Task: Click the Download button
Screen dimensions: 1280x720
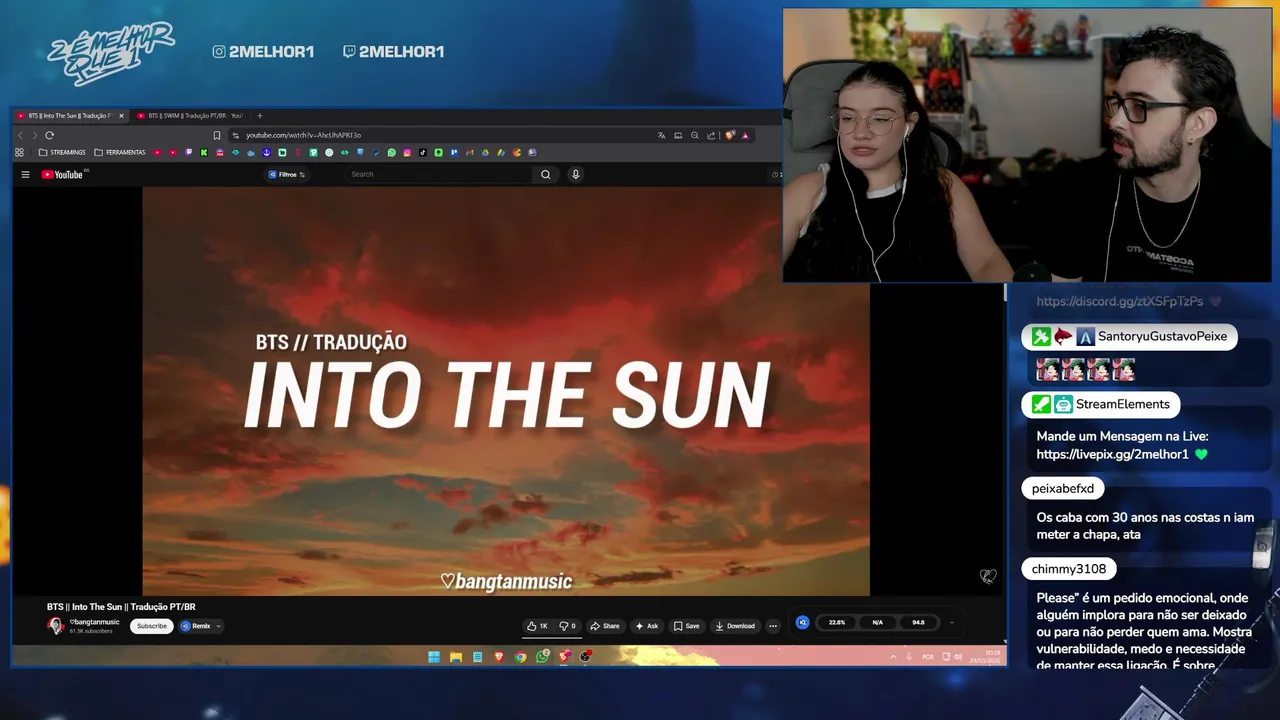Action: [x=735, y=626]
